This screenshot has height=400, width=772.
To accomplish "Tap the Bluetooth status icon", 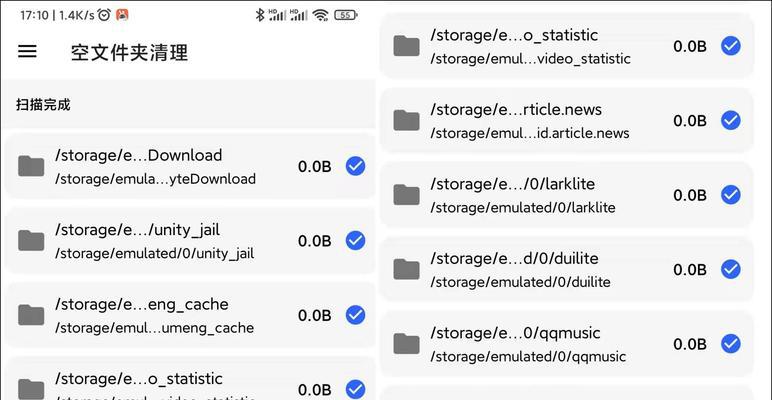I will pos(260,15).
